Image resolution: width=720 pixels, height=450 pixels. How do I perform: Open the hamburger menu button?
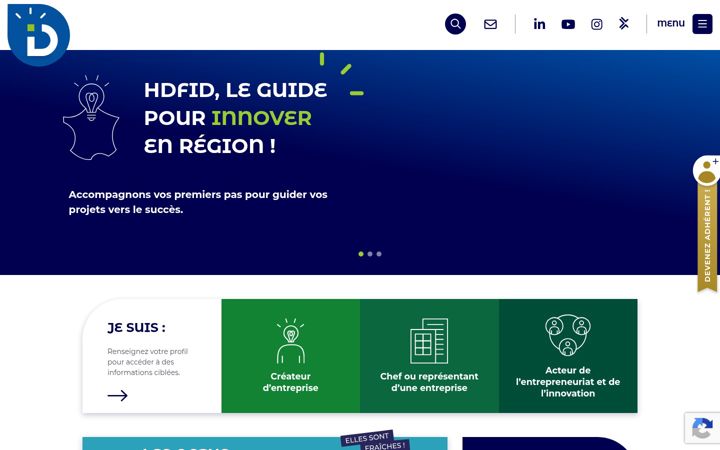pyautogui.click(x=702, y=24)
